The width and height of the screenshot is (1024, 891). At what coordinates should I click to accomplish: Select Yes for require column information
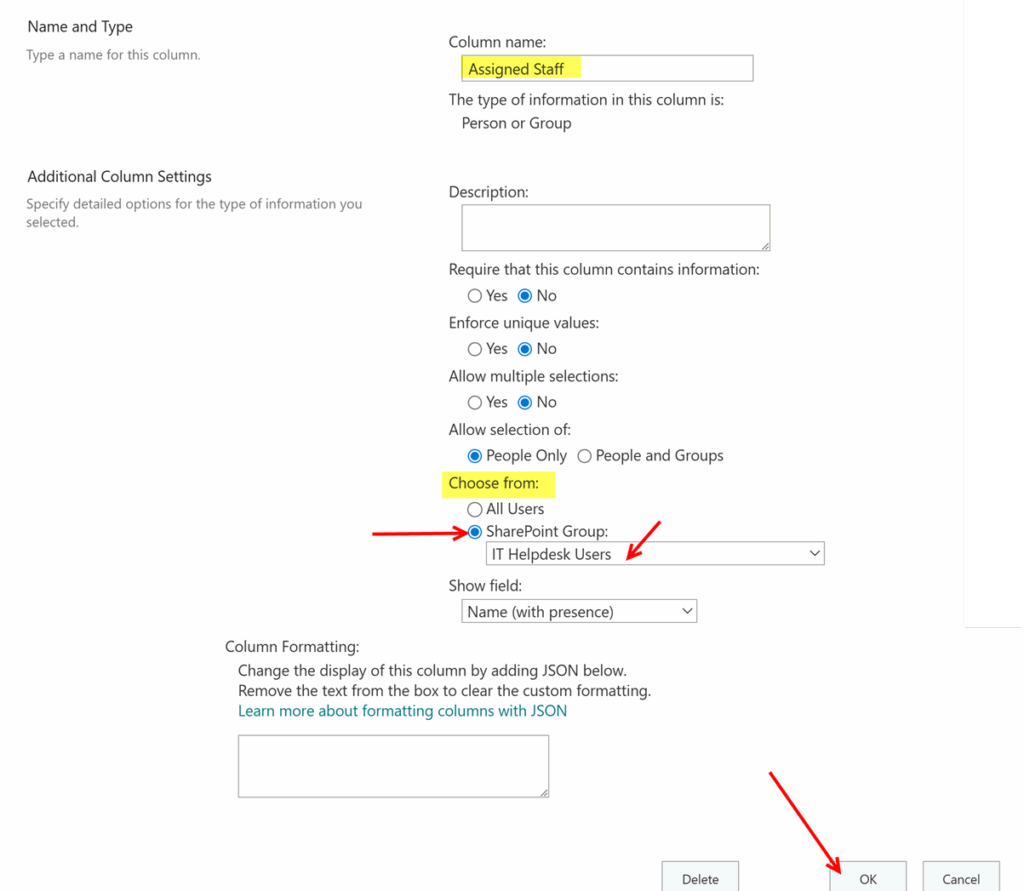475,296
